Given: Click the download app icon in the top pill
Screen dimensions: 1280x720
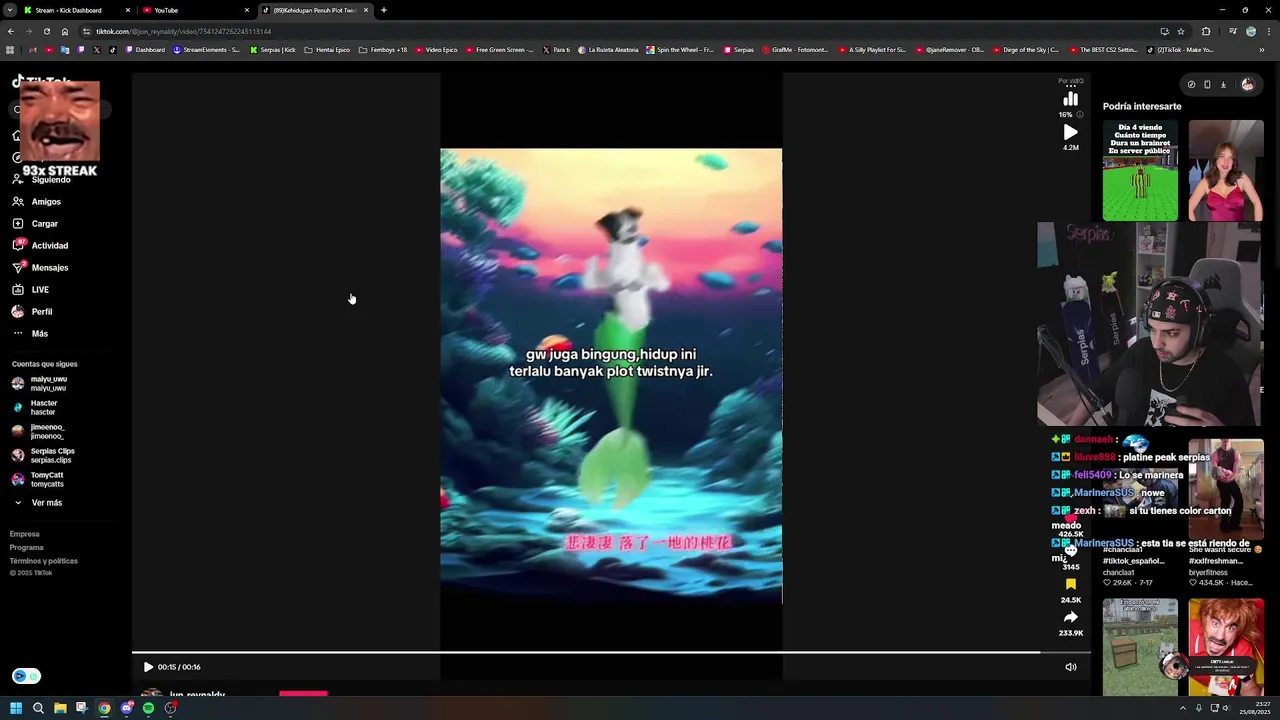Looking at the screenshot, I should [x=1223, y=85].
